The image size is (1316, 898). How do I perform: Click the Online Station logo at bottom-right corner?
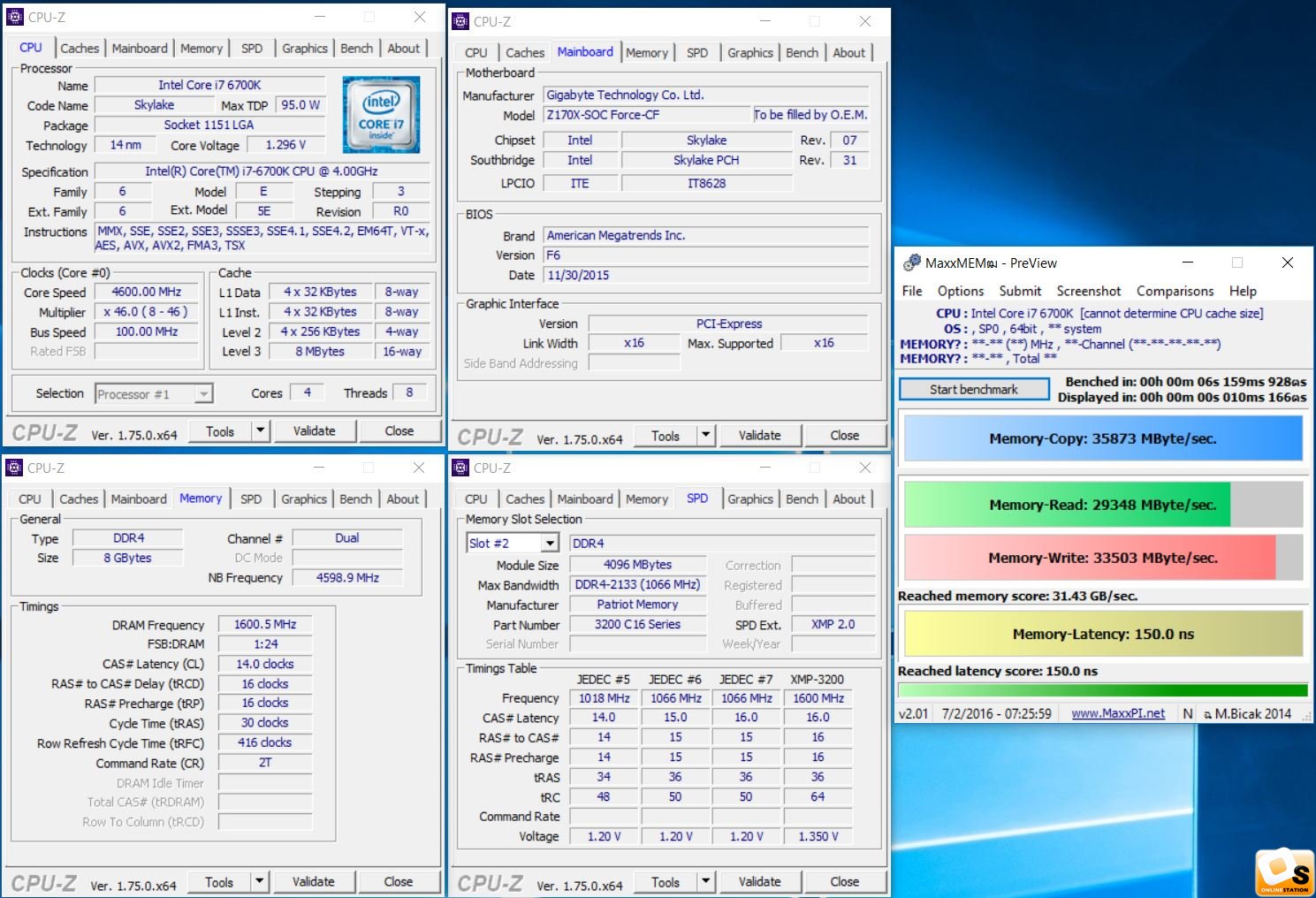click(x=1285, y=871)
